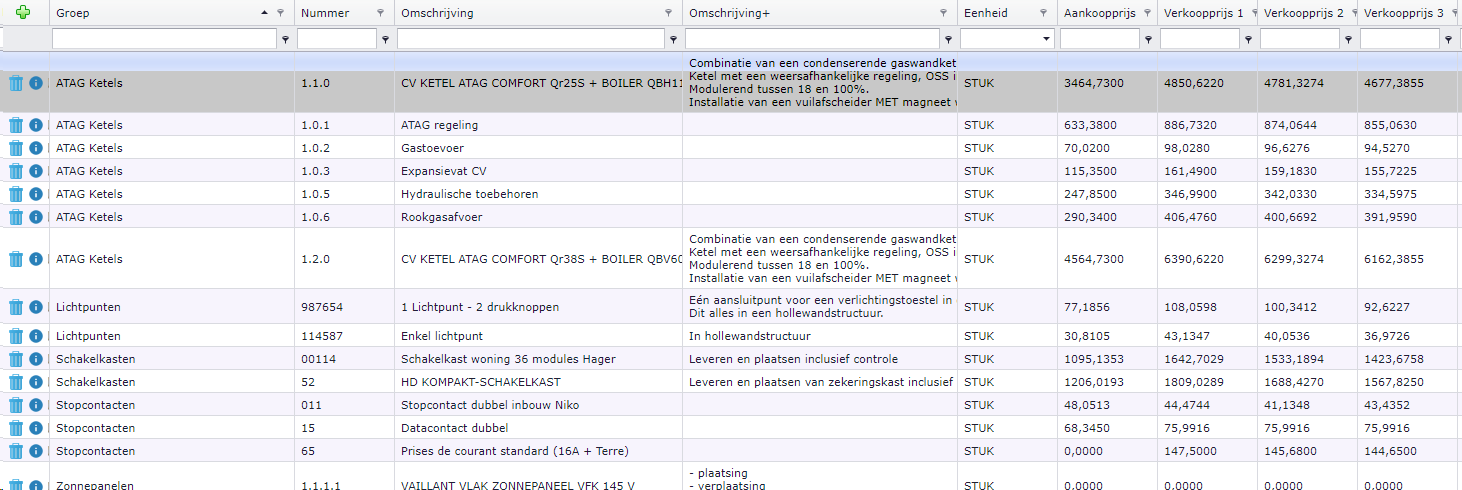Screen dimensions: 1462x490
Task: Open info for article 1.1.0
Action: 36,83
